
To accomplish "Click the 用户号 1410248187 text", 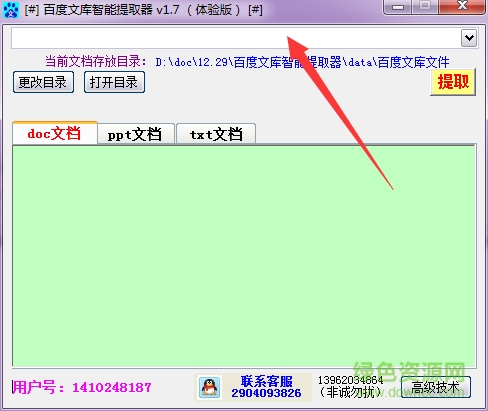I will [x=82, y=387].
